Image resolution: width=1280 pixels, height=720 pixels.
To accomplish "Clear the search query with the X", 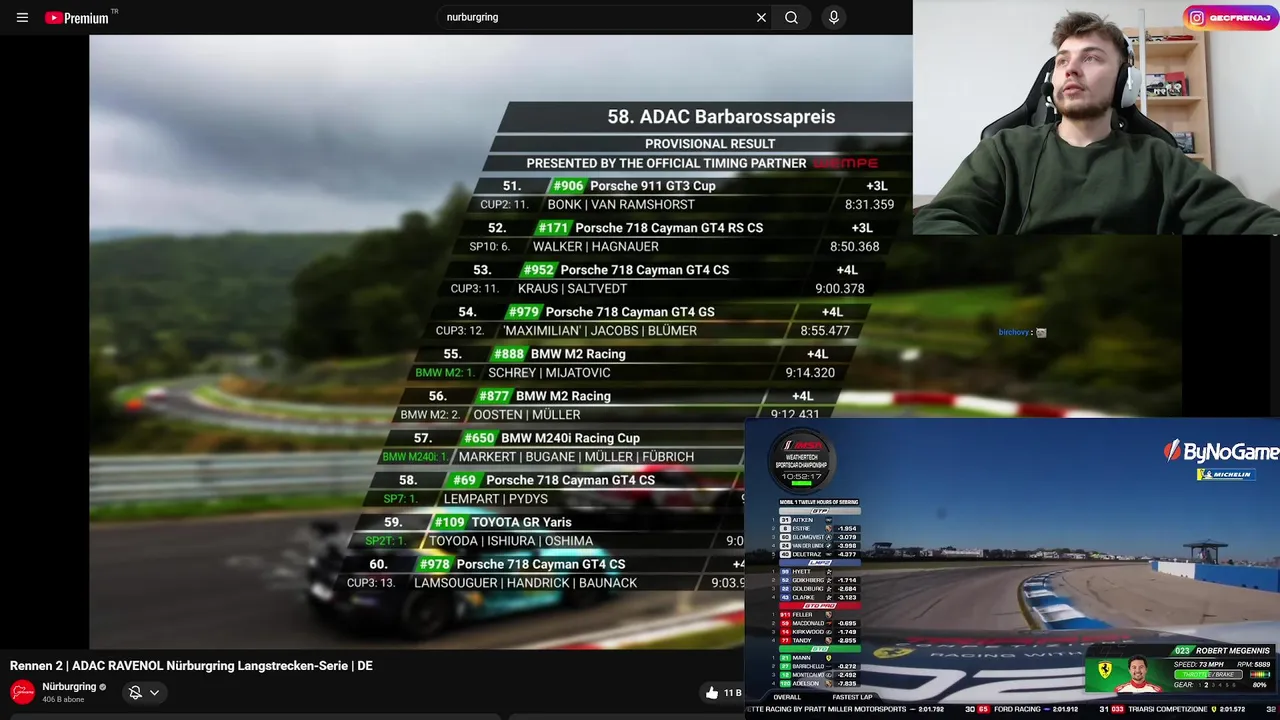I will [761, 17].
